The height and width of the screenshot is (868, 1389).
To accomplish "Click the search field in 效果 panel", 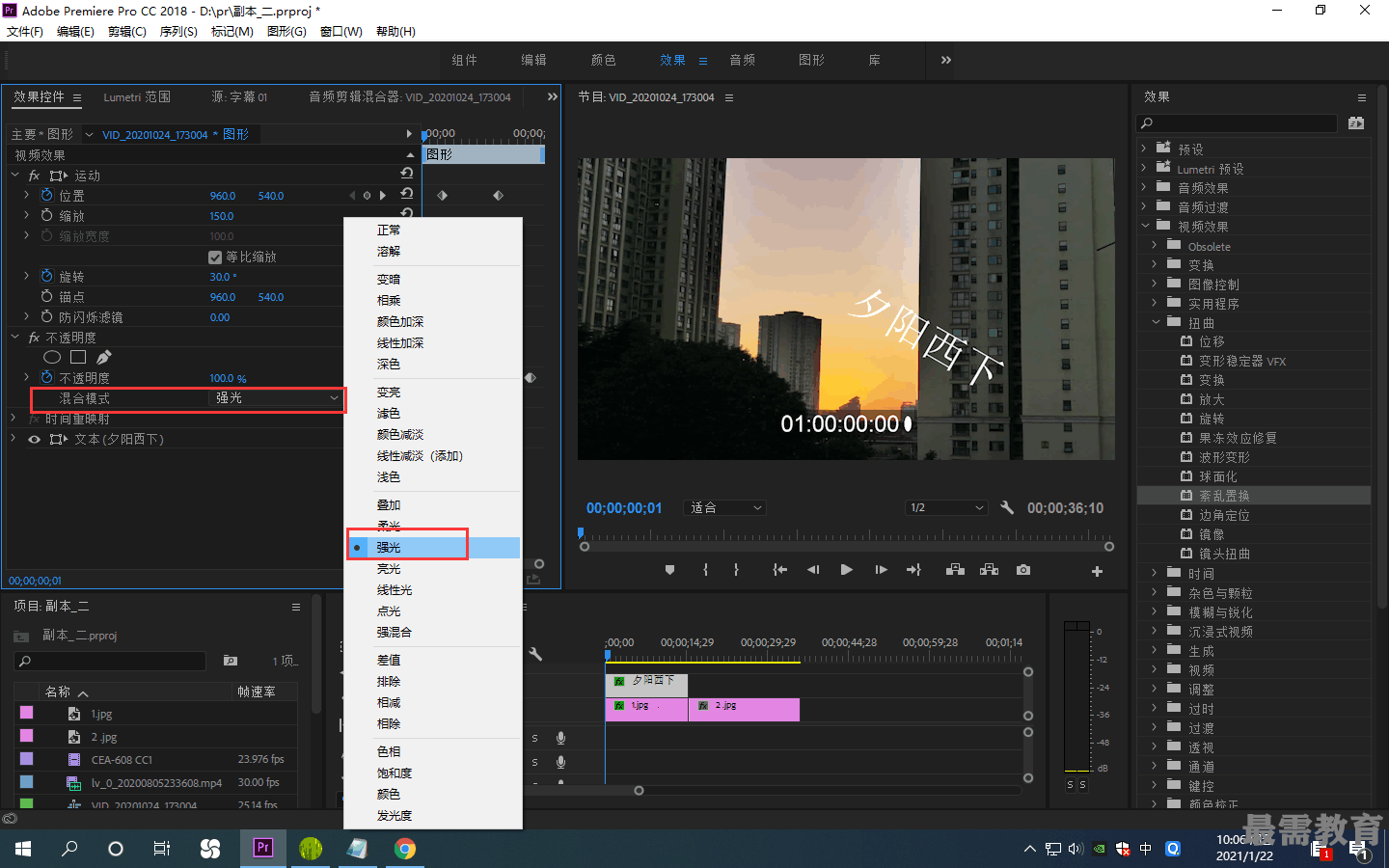I will point(1237,122).
